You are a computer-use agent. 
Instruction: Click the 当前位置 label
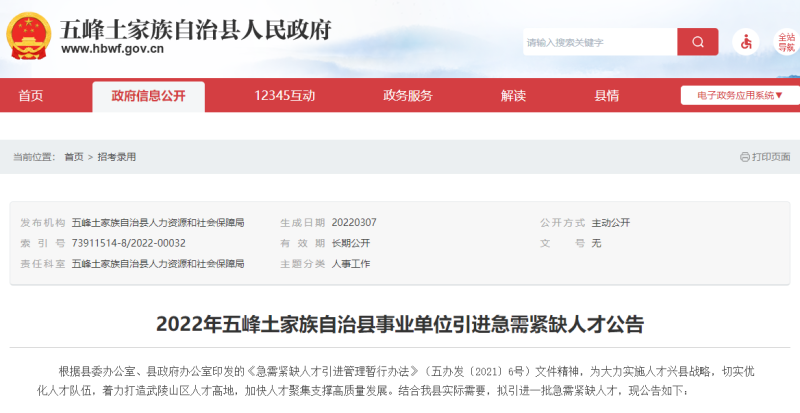click(x=34, y=157)
